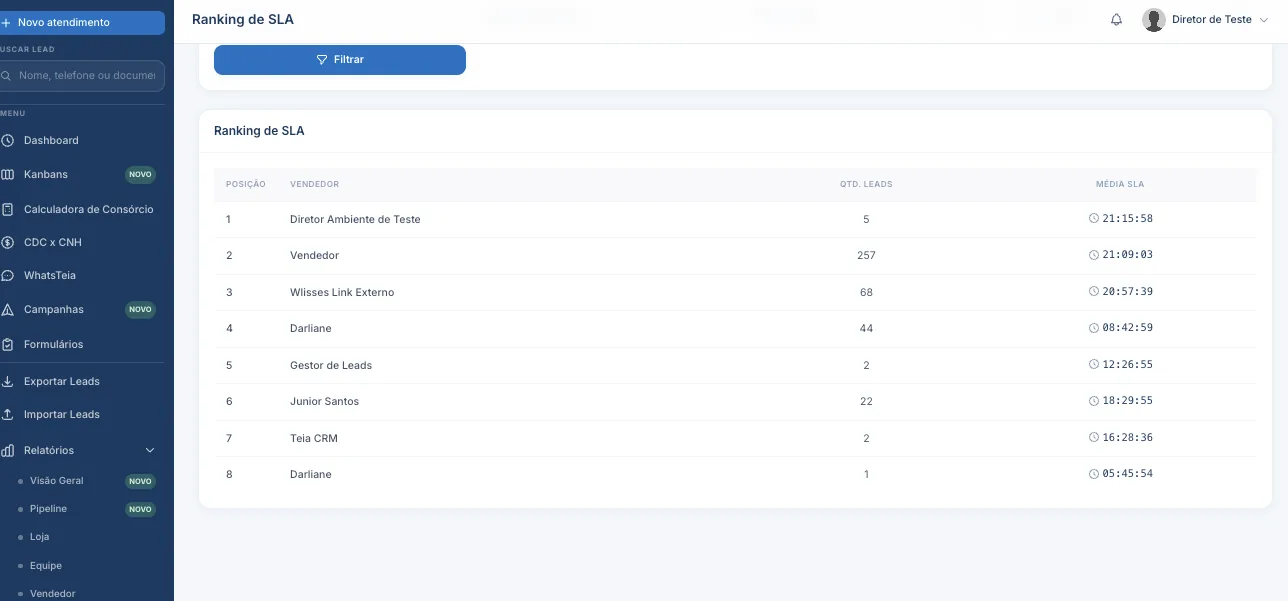Click the search magnifier icon
1288x601 pixels.
coord(7,76)
